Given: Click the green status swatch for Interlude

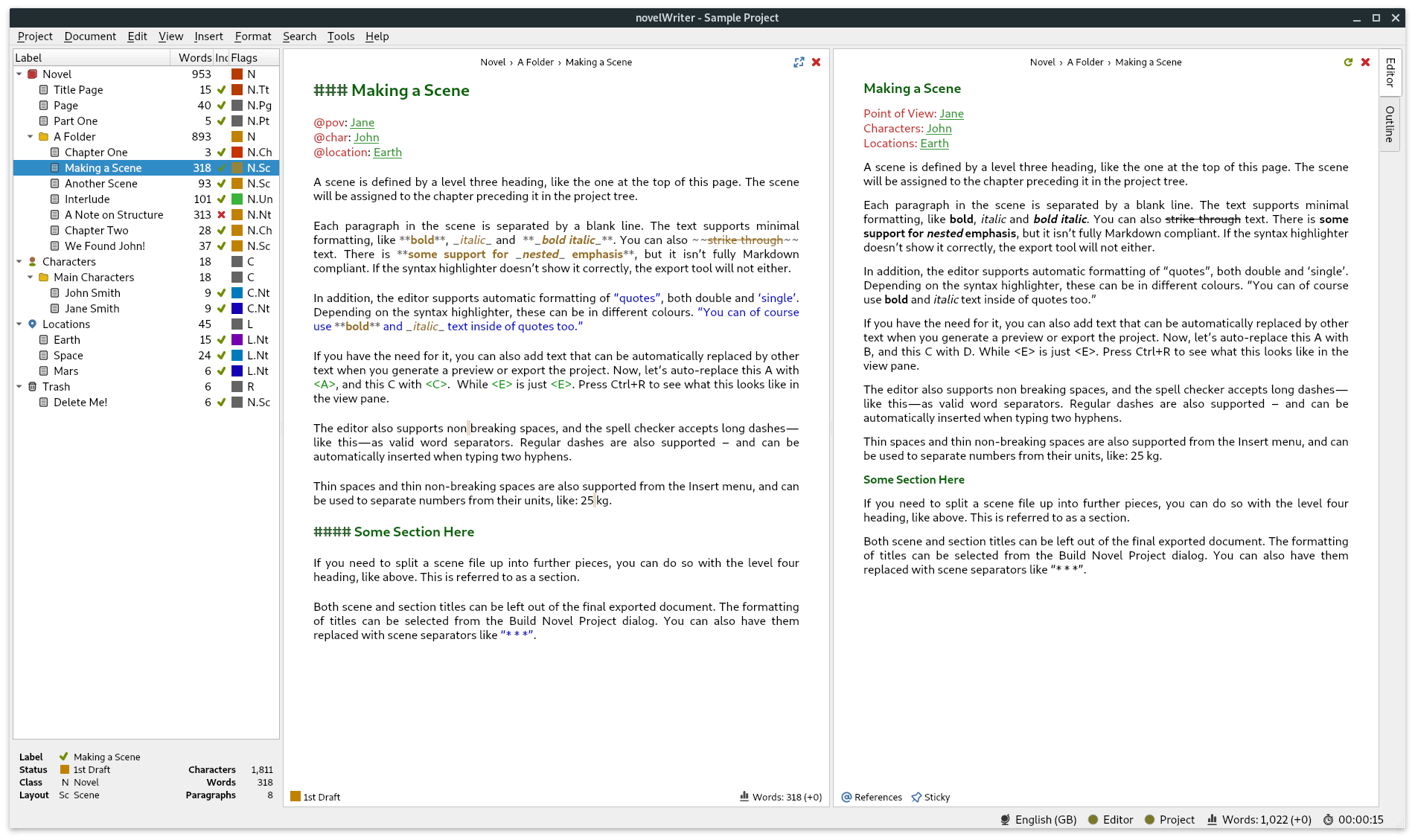Looking at the screenshot, I should (x=237, y=199).
